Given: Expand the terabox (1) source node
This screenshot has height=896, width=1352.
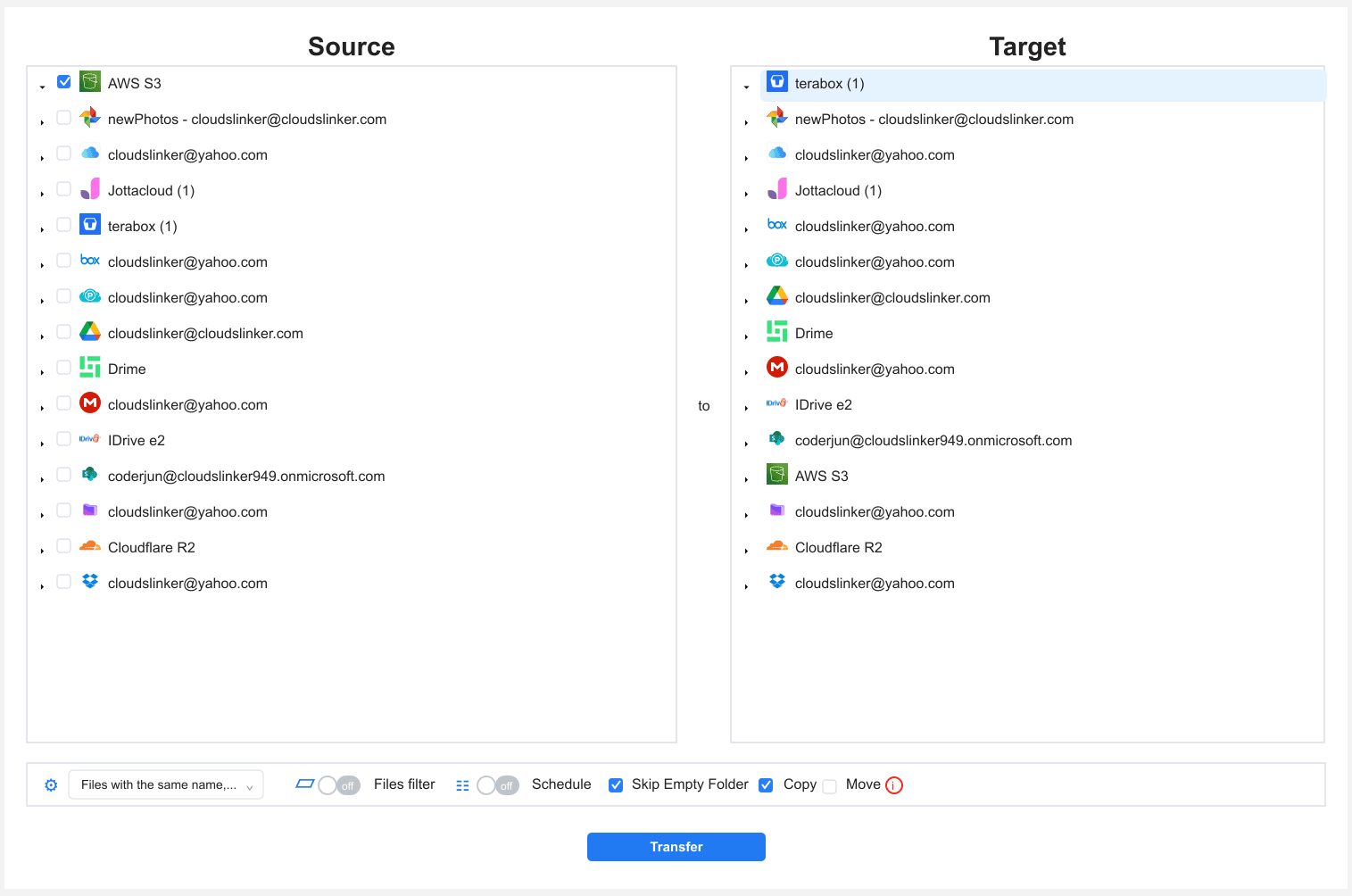Looking at the screenshot, I should 42,229.
